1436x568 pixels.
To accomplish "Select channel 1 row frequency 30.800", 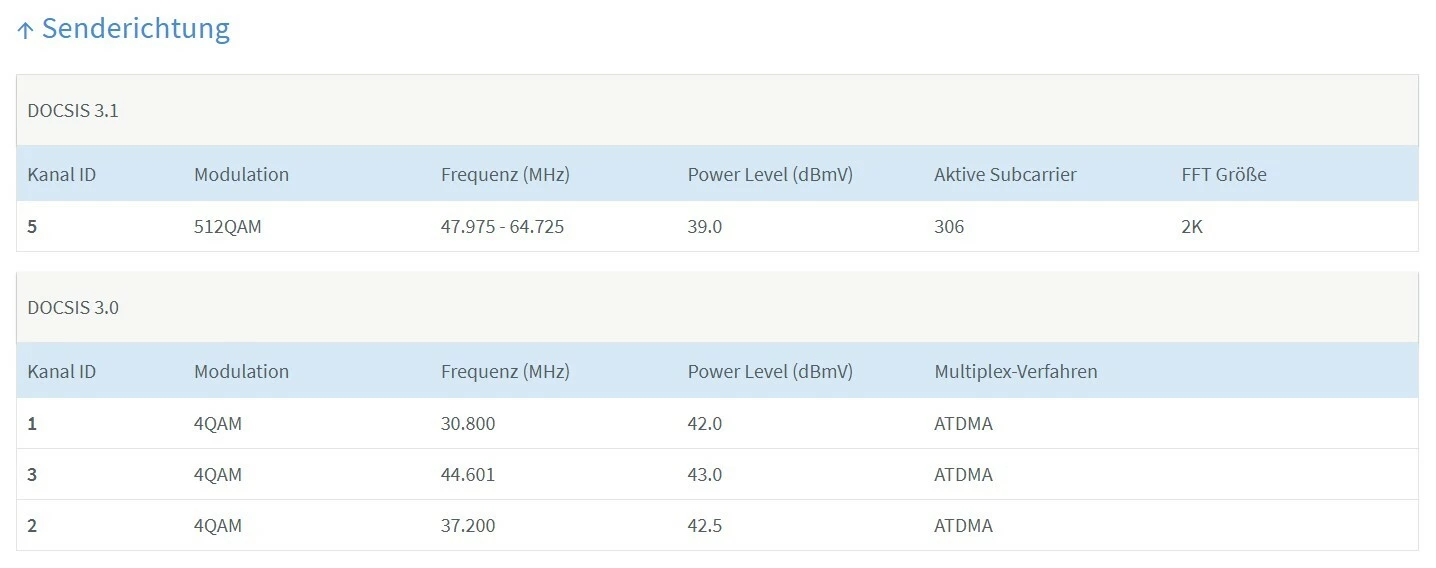I will tap(468, 424).
